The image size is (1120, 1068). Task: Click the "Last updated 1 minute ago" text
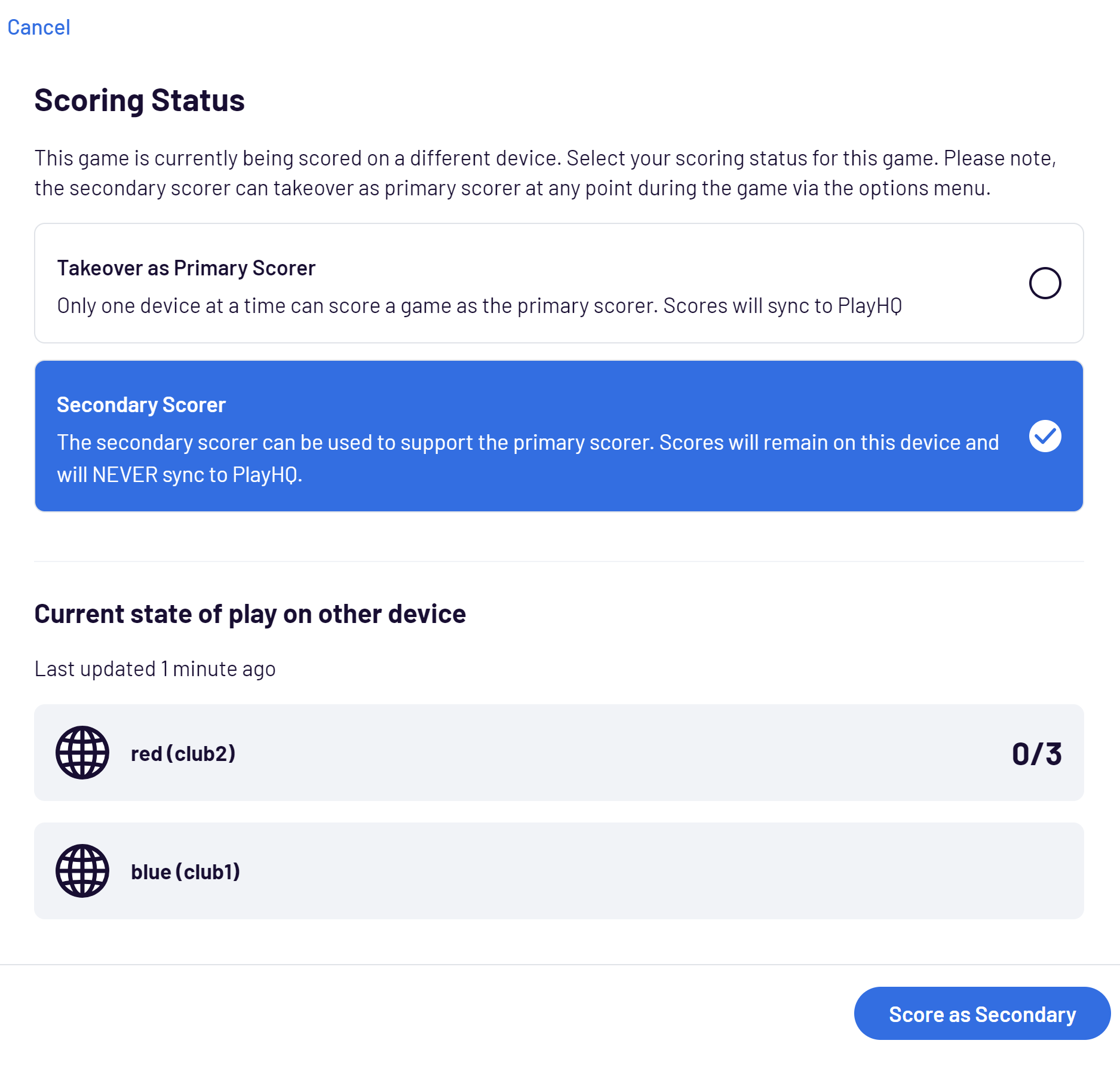click(x=155, y=669)
